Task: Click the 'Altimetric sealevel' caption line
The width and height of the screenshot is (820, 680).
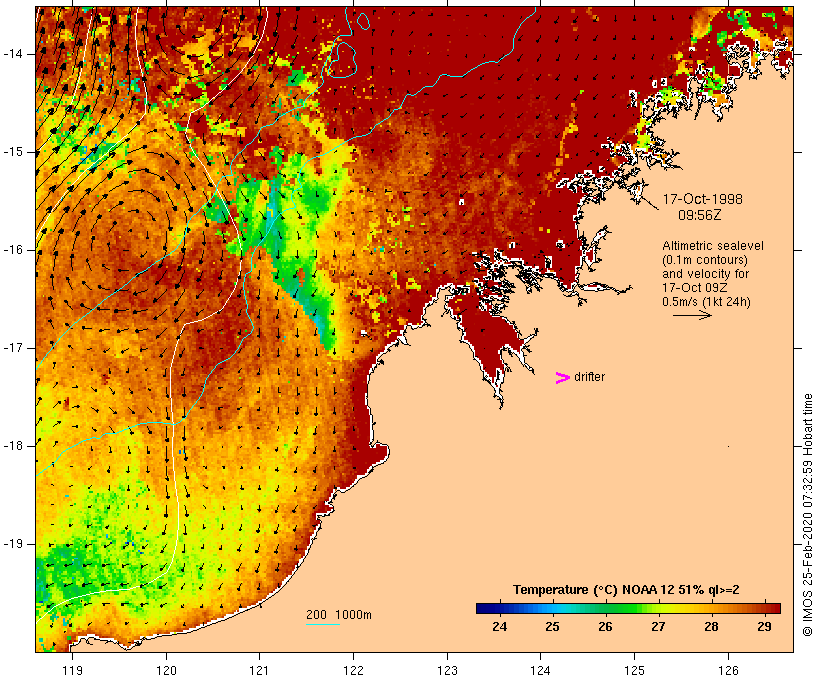Action: click(x=713, y=246)
